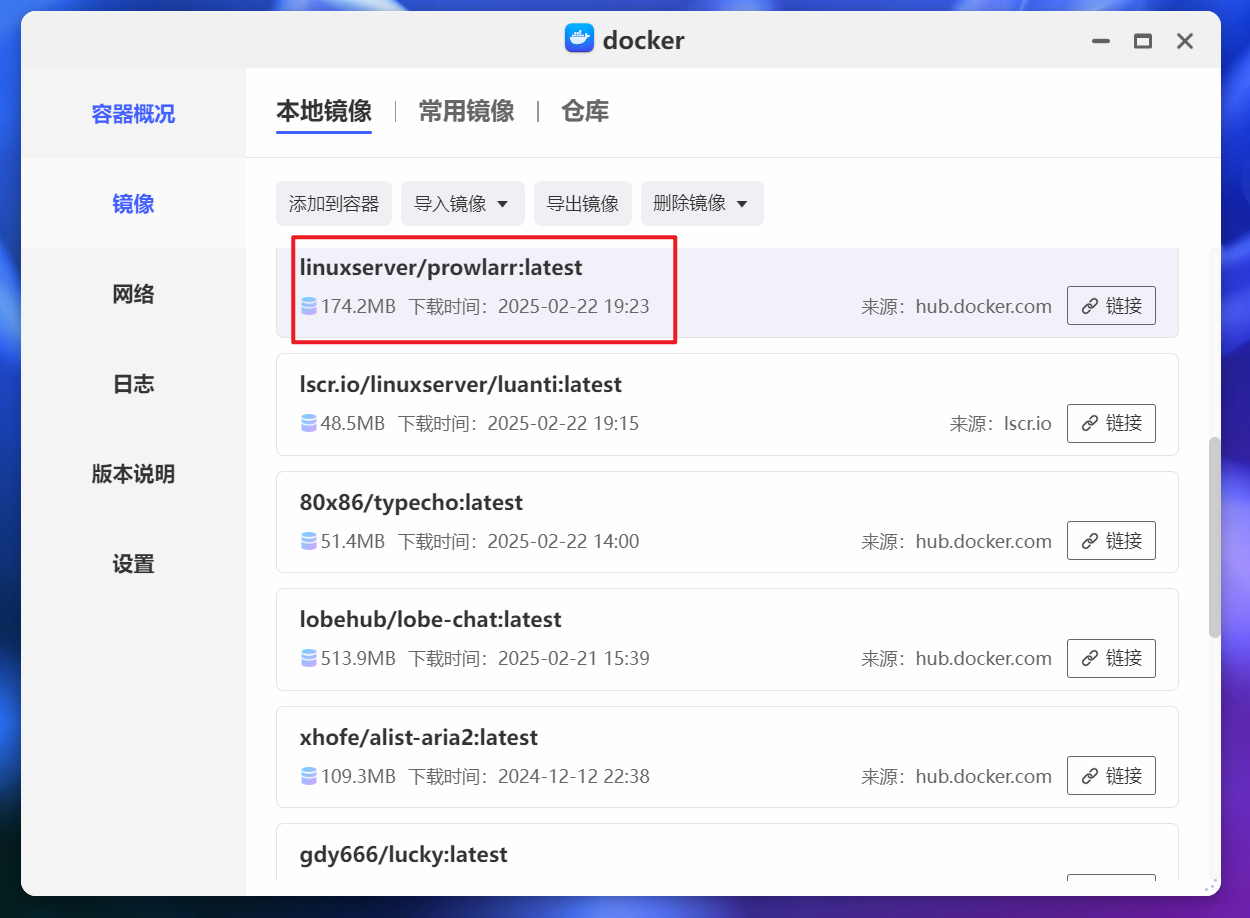Image resolution: width=1250 pixels, height=918 pixels.
Task: Click the size icon beside 48.5MB
Action: pyautogui.click(x=308, y=424)
